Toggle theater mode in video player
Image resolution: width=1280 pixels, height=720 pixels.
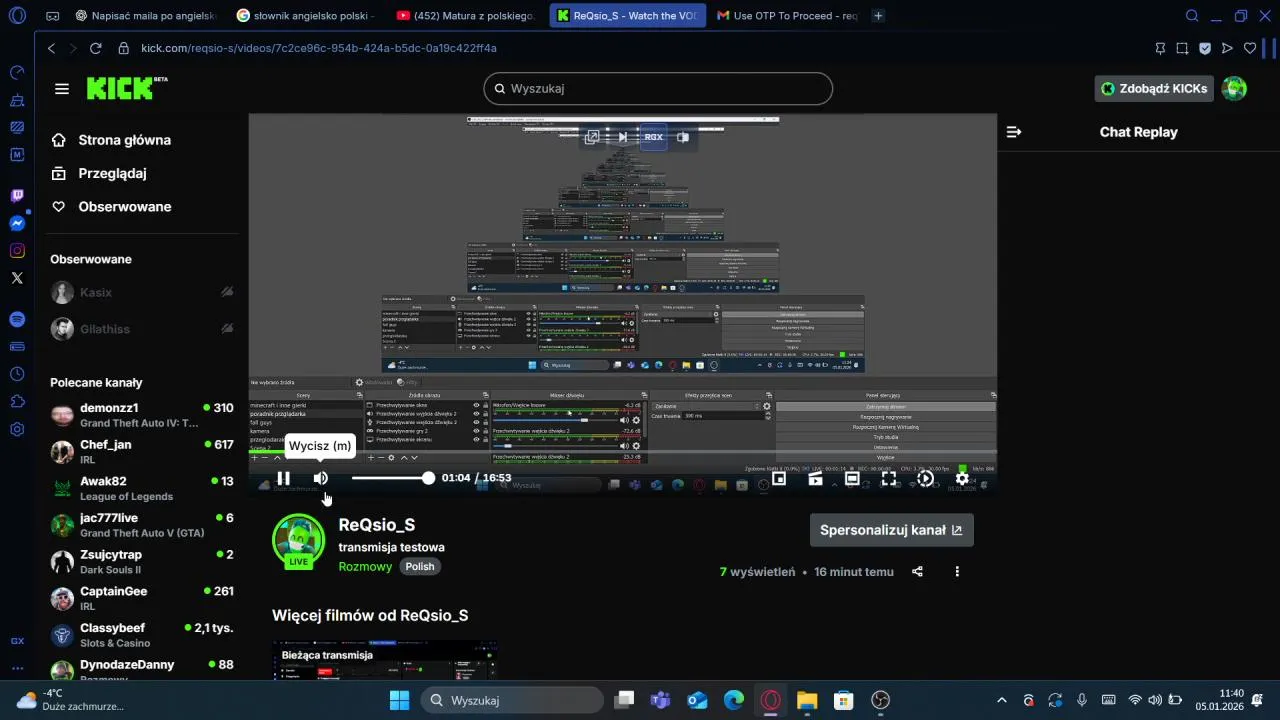point(852,479)
